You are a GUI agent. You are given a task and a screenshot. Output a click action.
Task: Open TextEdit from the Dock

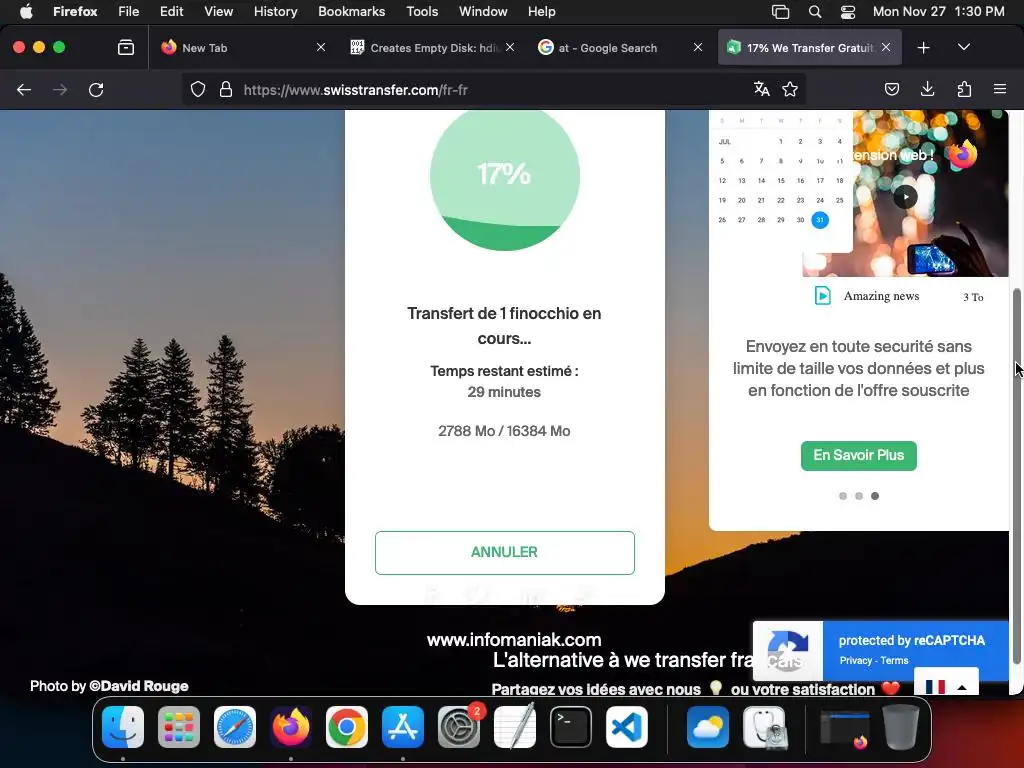click(515, 727)
